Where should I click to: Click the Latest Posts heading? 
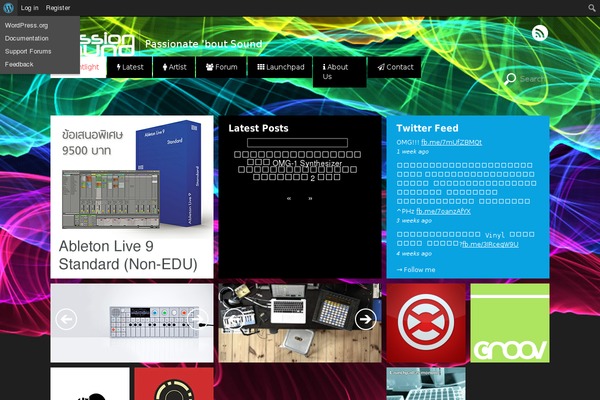pyautogui.click(x=258, y=128)
